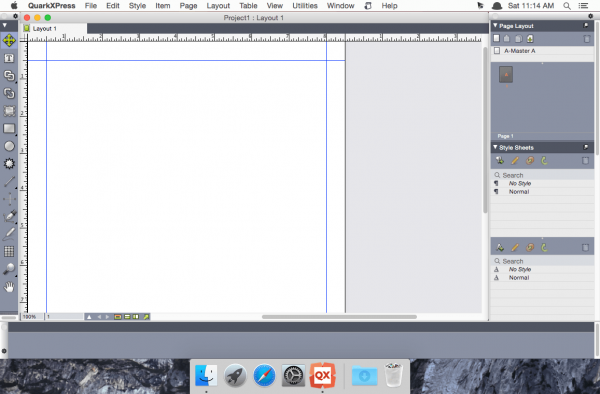Collapse the Page Layout panel

495,26
